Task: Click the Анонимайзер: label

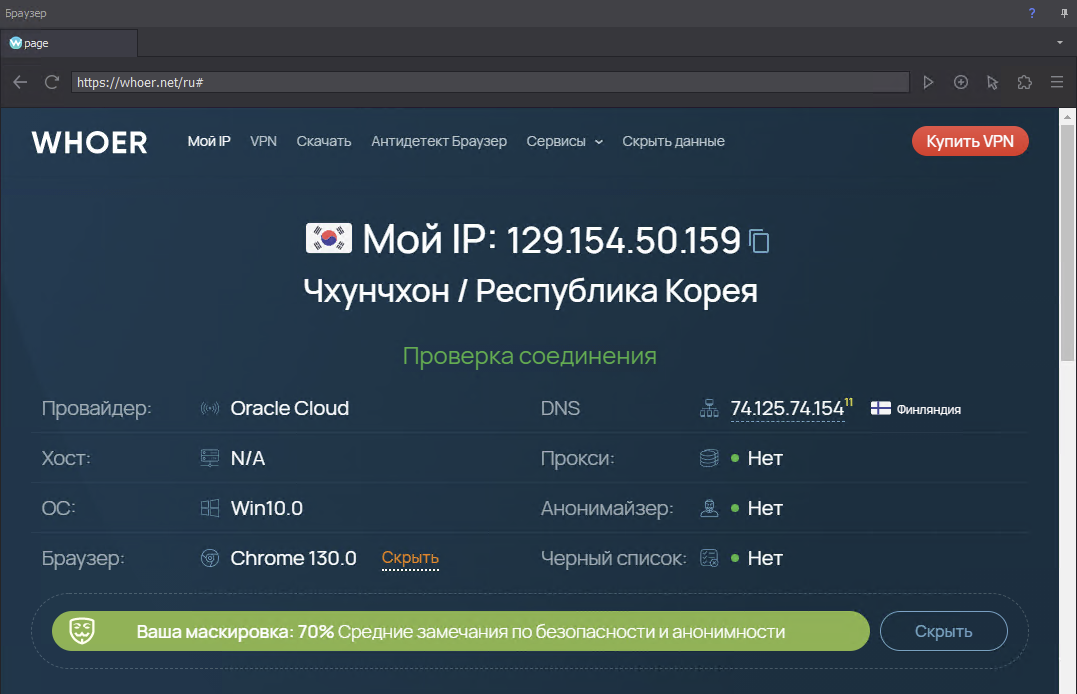Action: tap(607, 508)
